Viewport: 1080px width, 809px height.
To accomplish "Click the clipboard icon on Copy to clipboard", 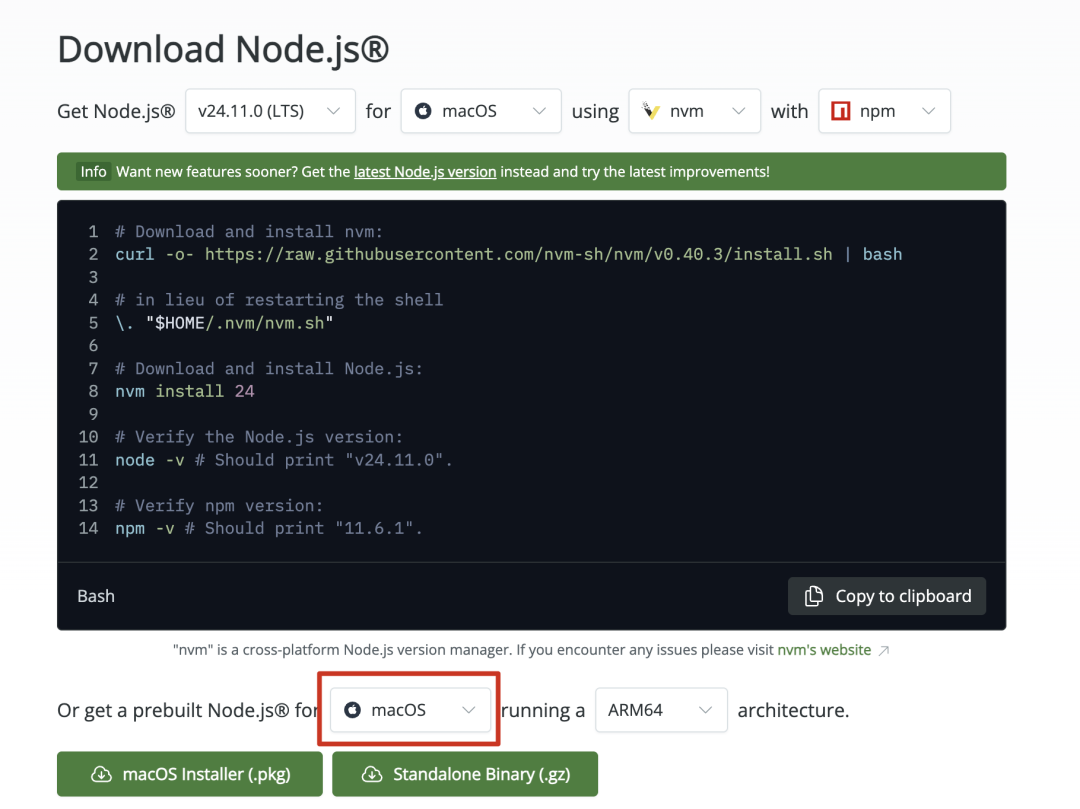I will tap(812, 596).
